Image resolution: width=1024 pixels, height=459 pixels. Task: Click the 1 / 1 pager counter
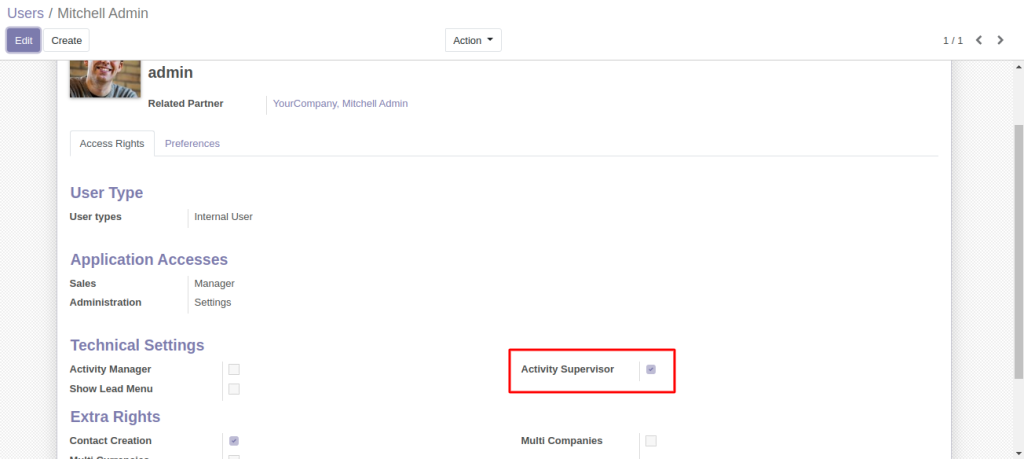click(953, 40)
